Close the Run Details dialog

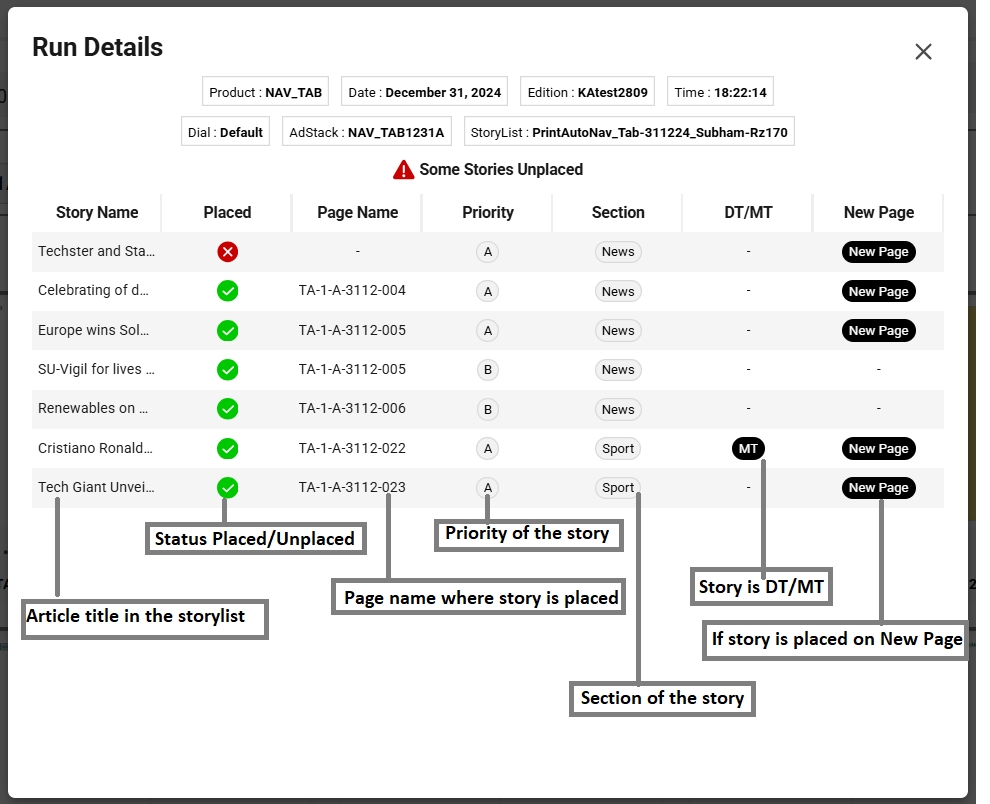pyautogui.click(x=923, y=52)
